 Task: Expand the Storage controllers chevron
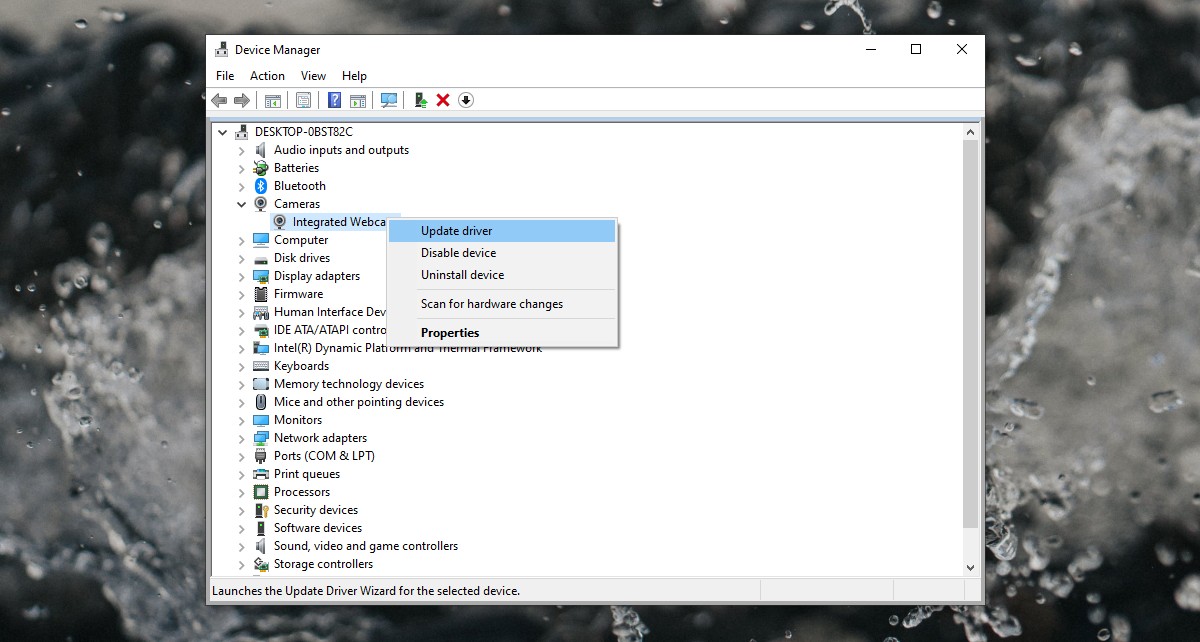(x=241, y=564)
